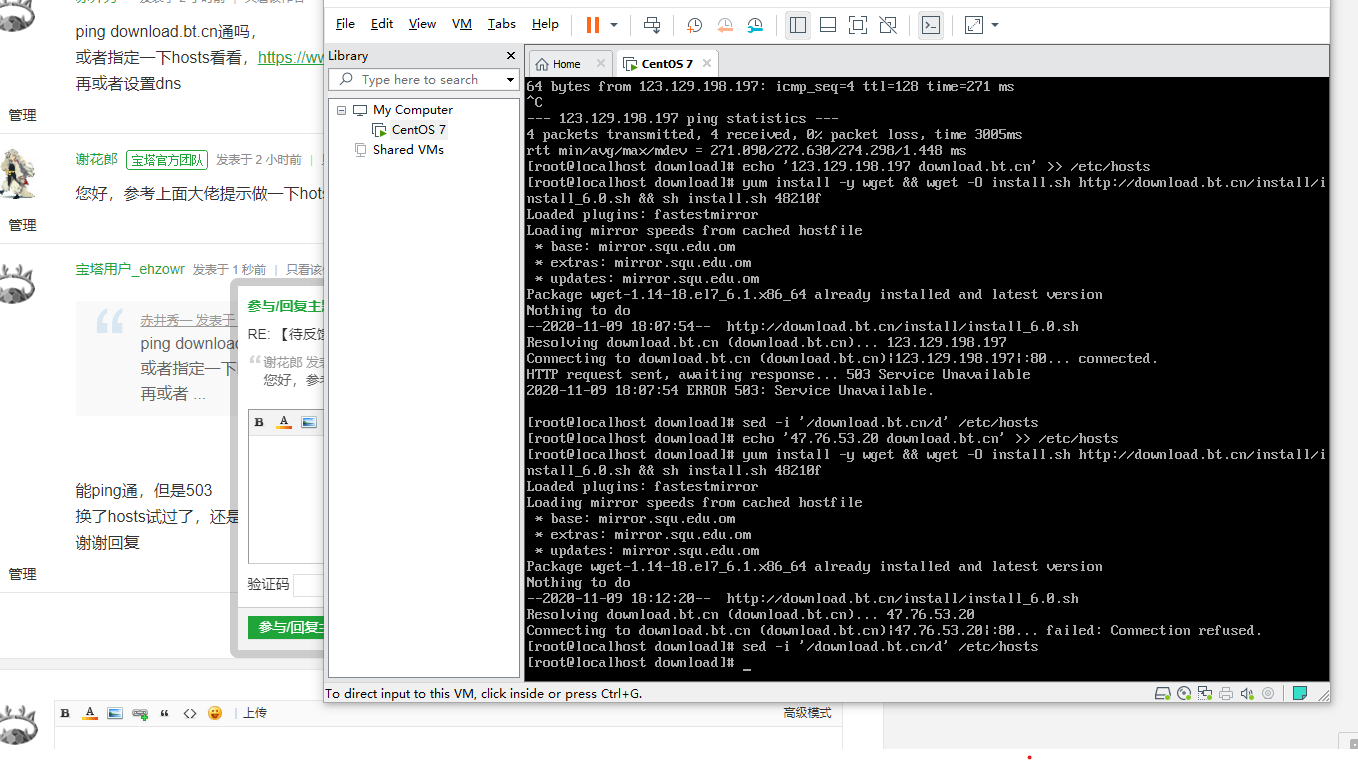Open the green https link in first post

(x=291, y=58)
